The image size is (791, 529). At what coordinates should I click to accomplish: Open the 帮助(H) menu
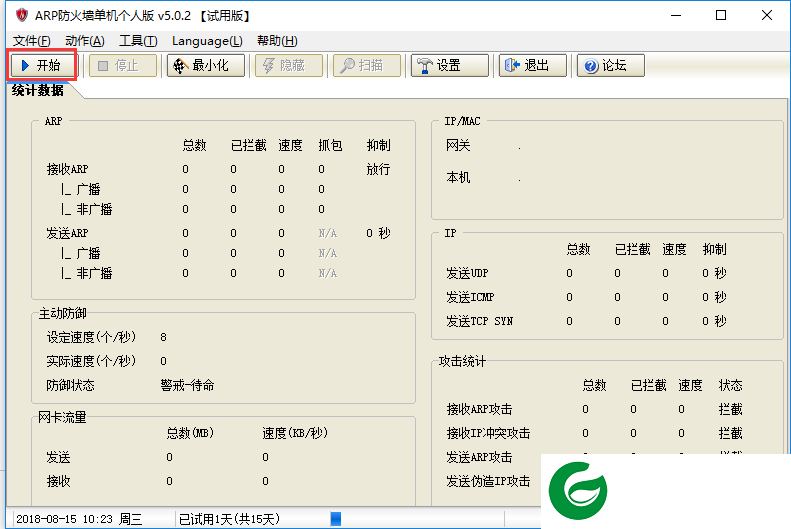(x=277, y=41)
